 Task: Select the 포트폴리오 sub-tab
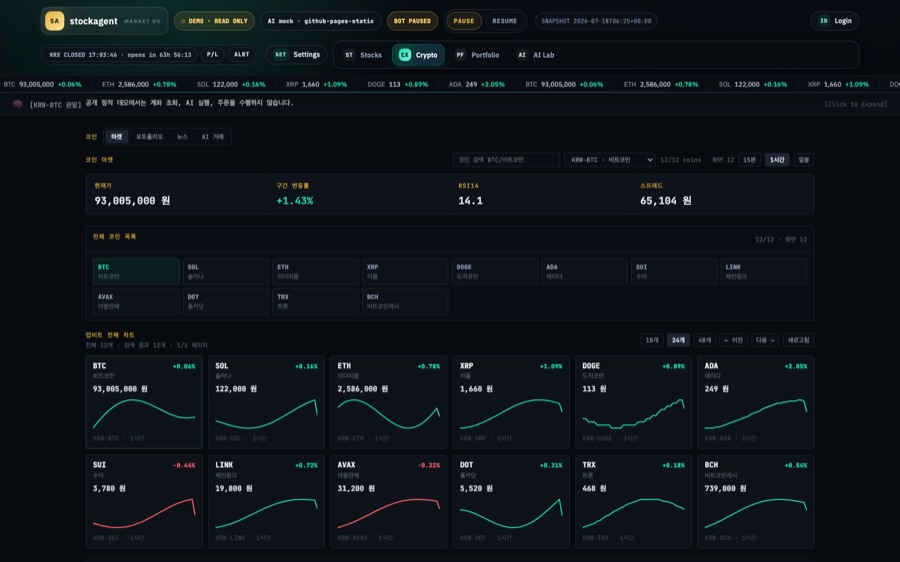(149, 137)
